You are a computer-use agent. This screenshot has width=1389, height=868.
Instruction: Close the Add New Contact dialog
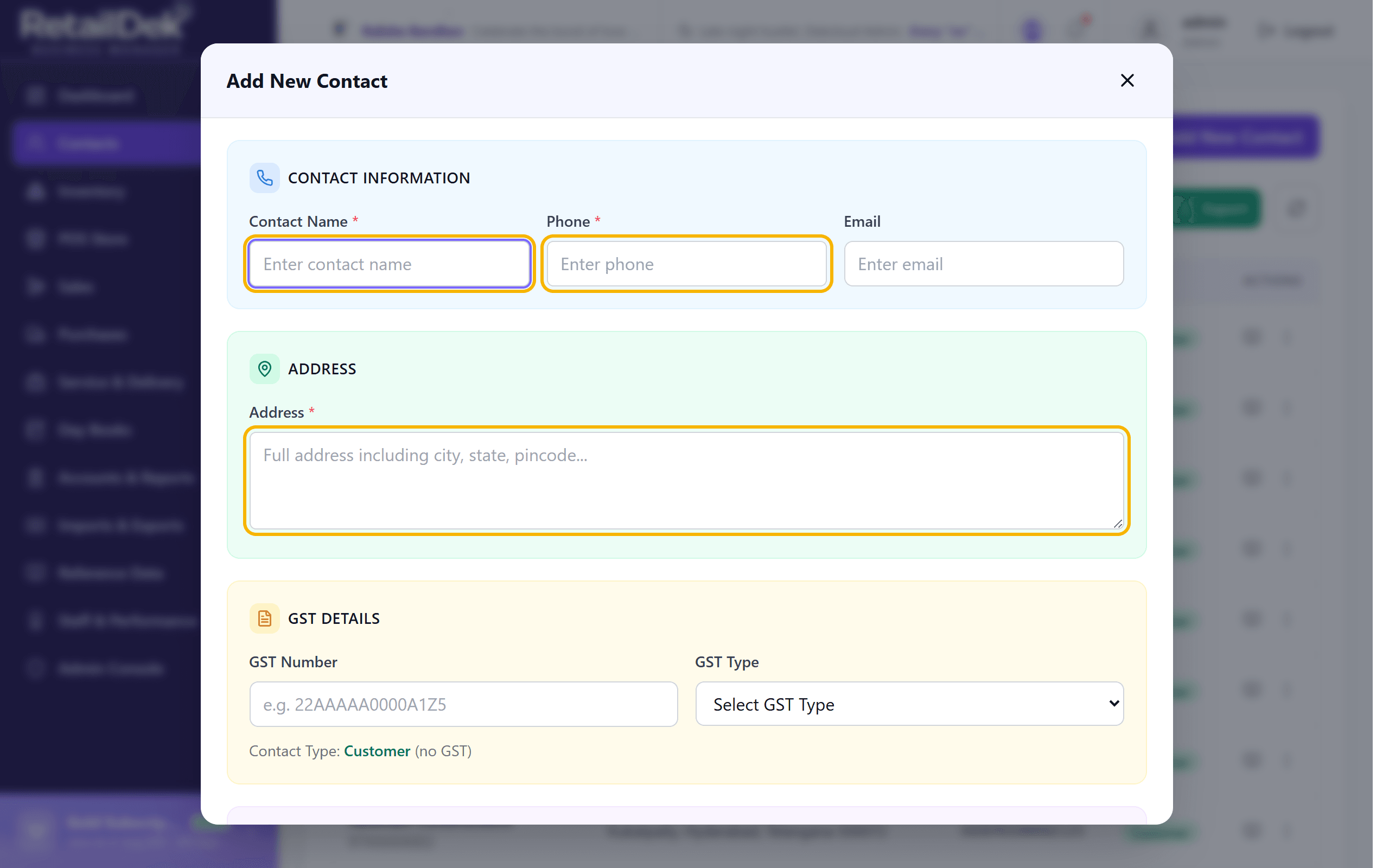(1127, 80)
